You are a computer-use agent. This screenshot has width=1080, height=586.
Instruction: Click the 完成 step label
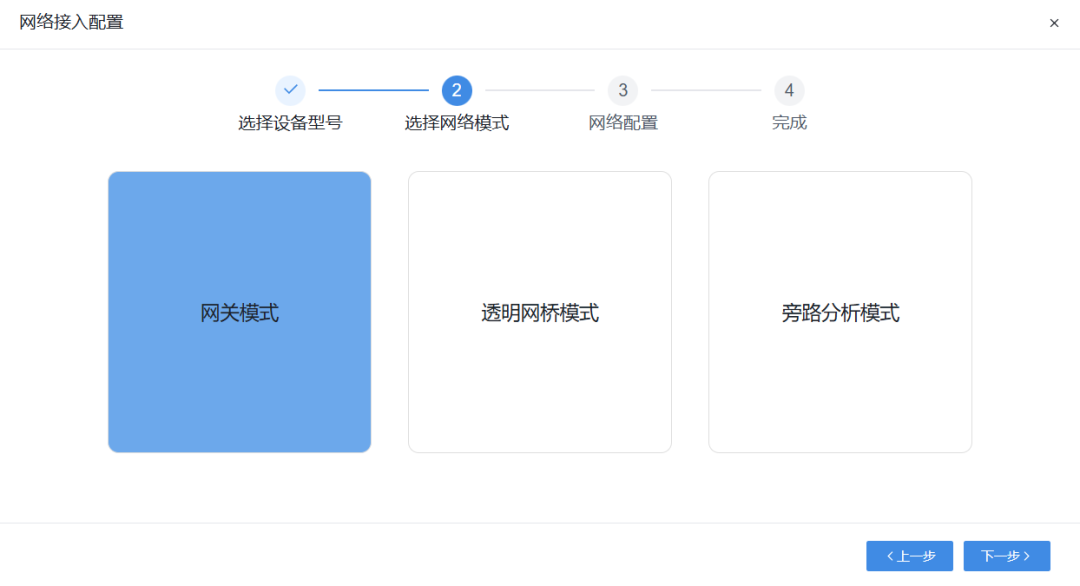[x=789, y=121]
